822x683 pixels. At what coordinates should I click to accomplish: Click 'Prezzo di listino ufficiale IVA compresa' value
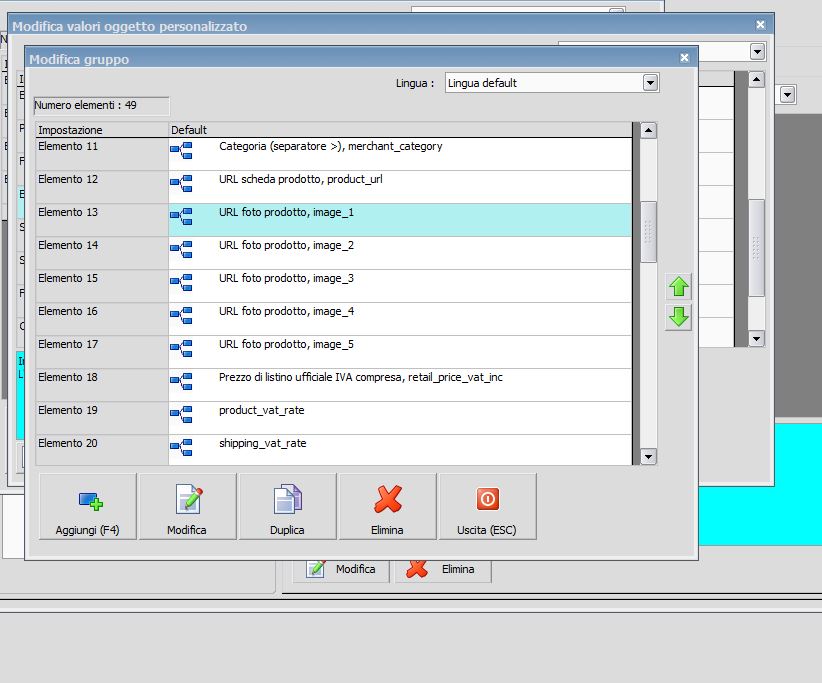click(361, 377)
